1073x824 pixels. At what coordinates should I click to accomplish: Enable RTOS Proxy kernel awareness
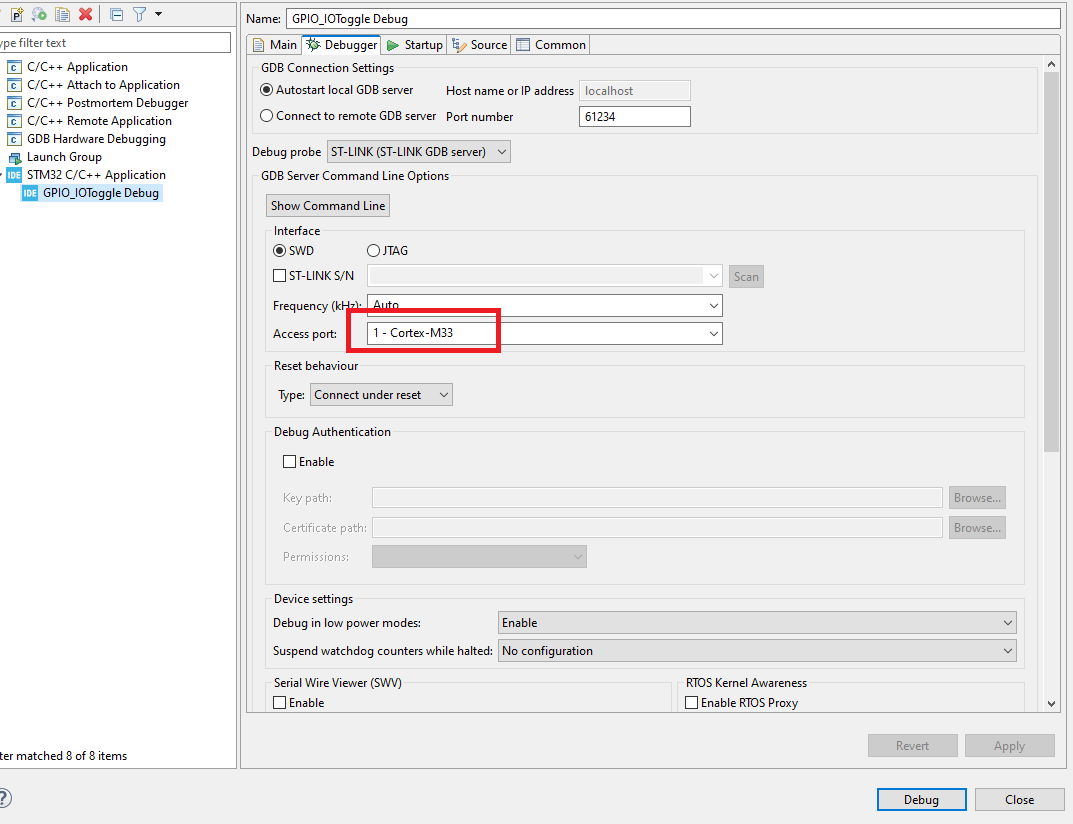point(690,702)
